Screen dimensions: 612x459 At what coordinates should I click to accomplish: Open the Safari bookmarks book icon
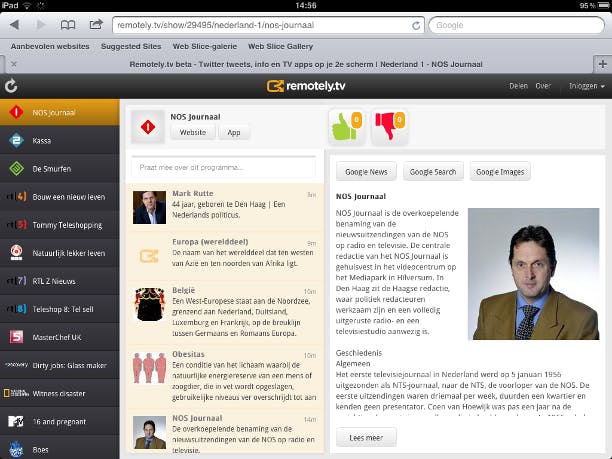coord(68,25)
